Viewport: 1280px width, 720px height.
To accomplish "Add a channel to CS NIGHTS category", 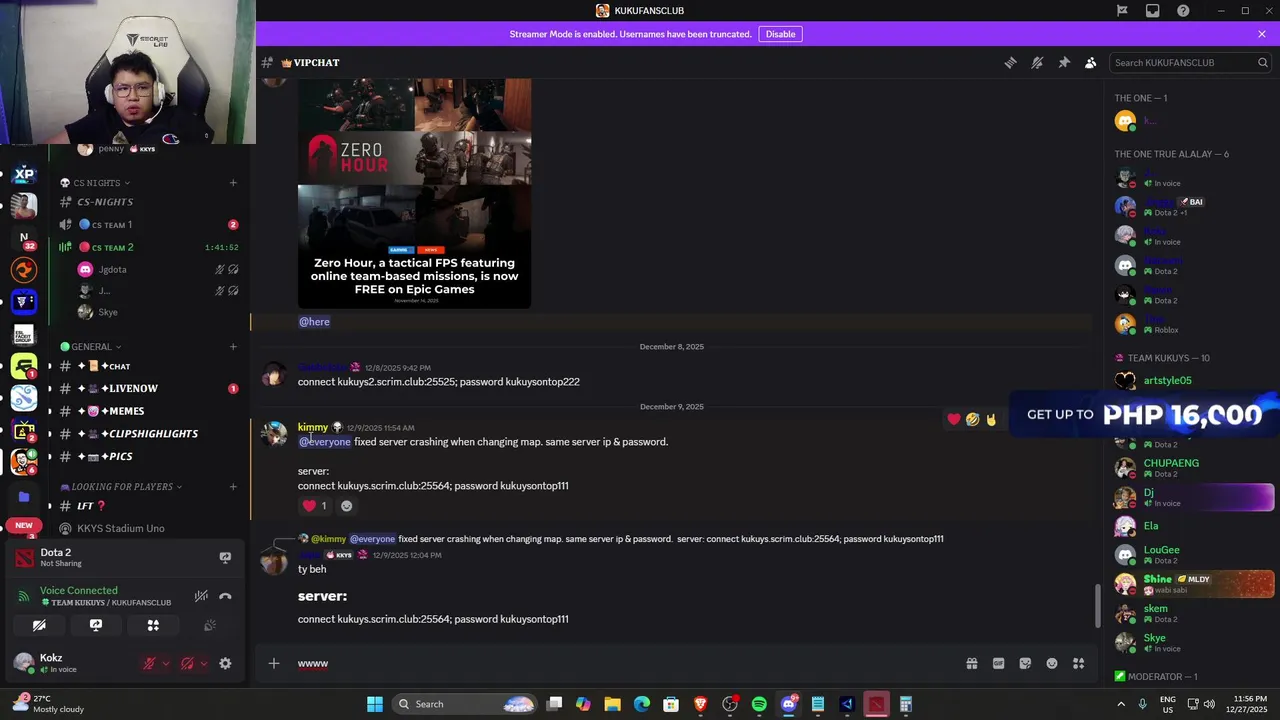I will pos(233,183).
